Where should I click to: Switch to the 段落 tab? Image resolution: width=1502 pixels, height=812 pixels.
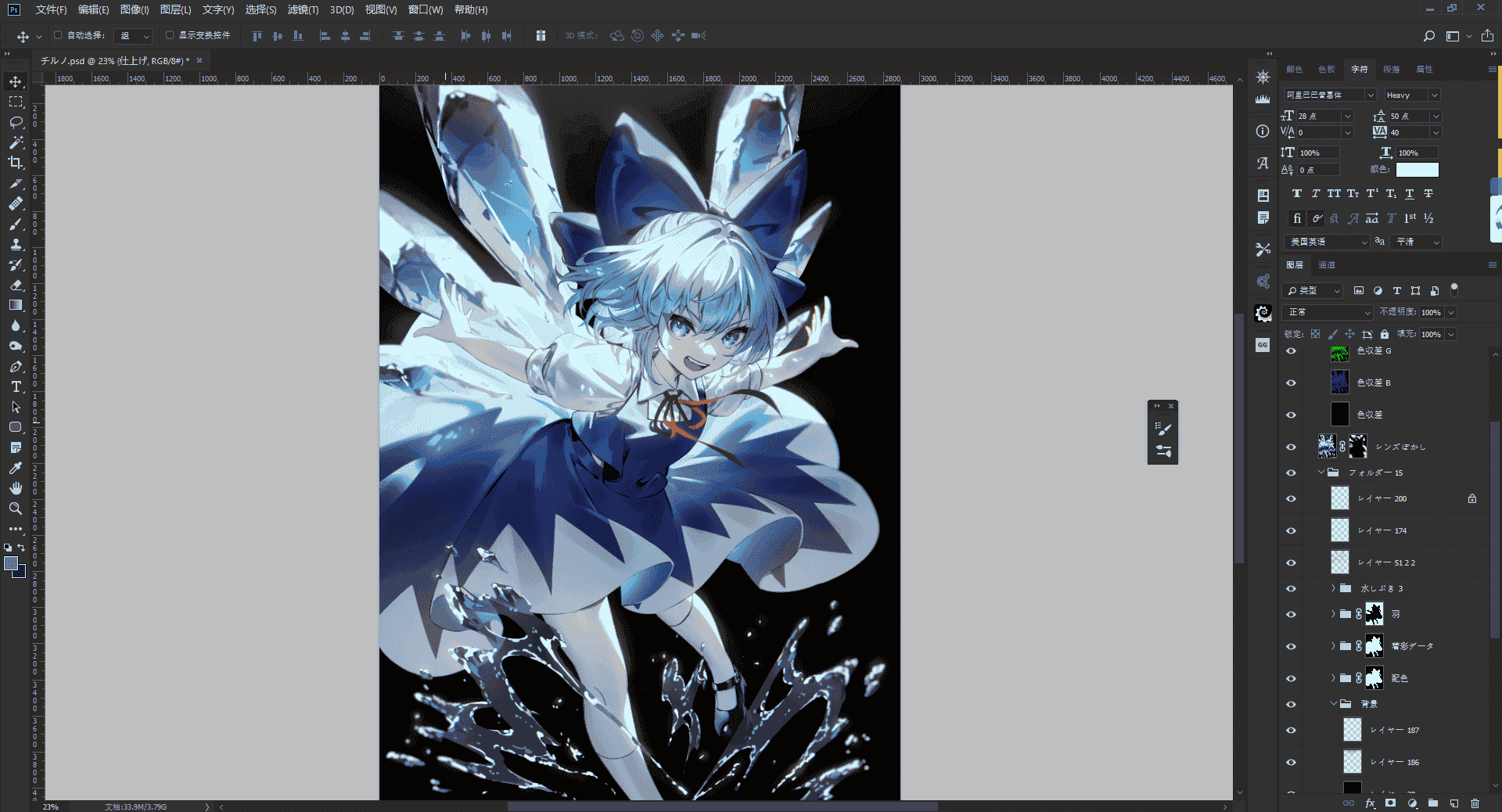click(1392, 69)
